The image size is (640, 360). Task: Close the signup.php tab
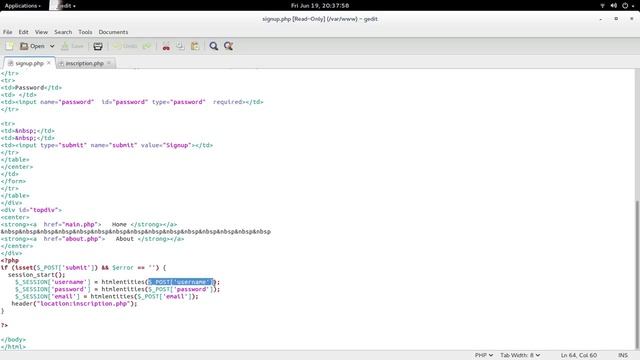(x=49, y=63)
